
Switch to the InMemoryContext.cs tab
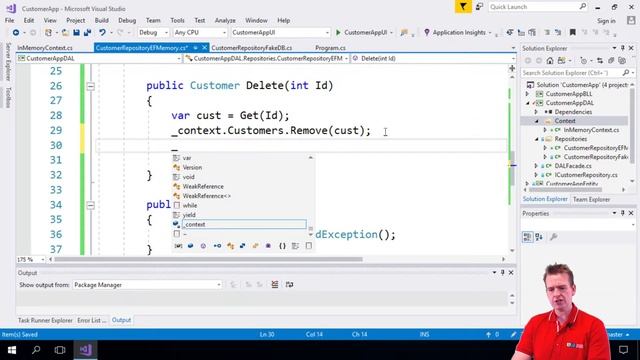click(x=45, y=48)
